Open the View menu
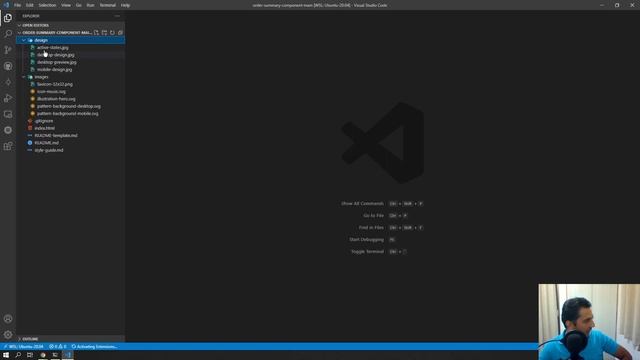Screen dimensions: 640x360 66,5
